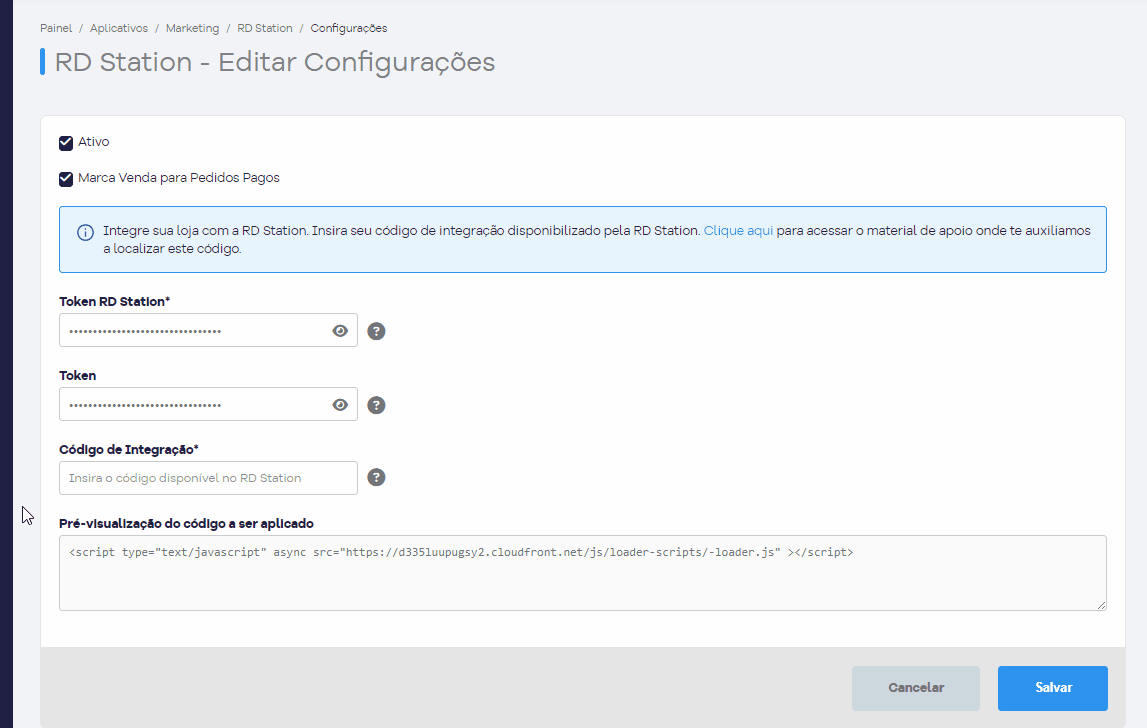Click the 'Código de Integração*' label

point(129,449)
